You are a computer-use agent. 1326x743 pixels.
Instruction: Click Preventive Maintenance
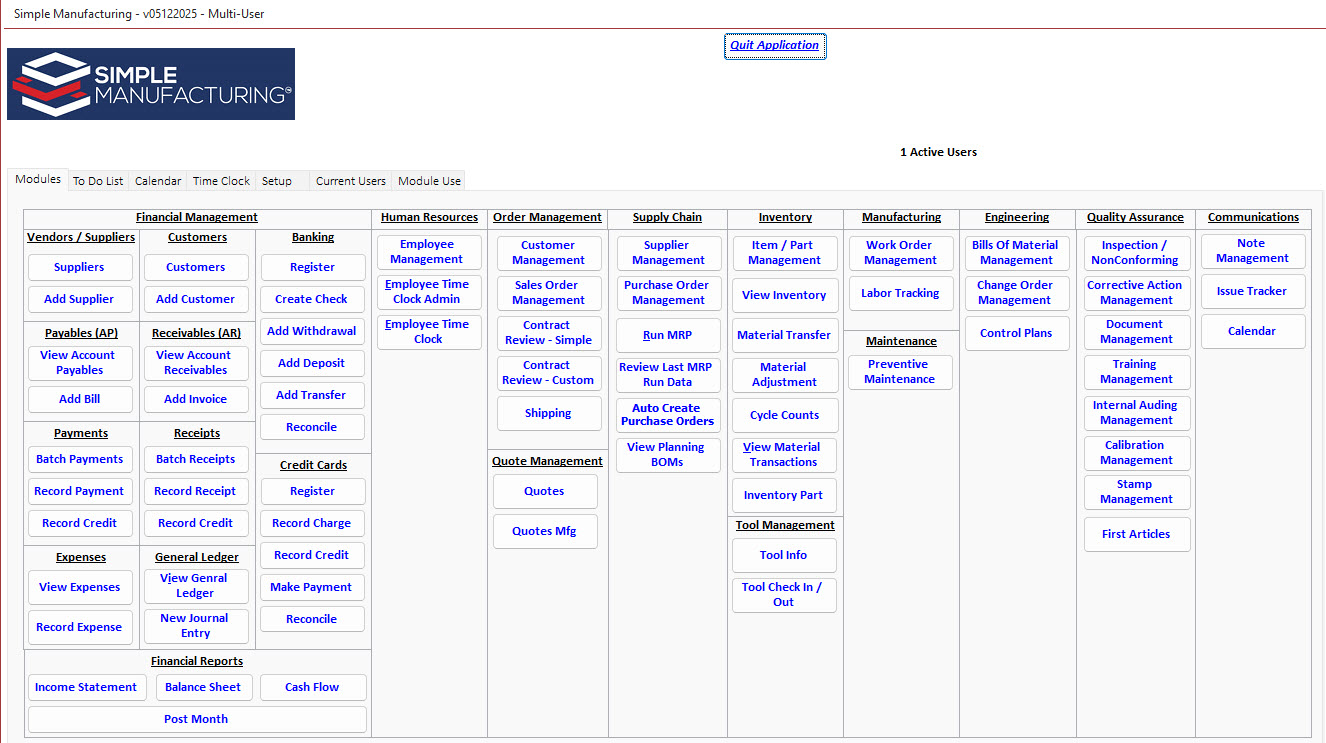(900, 372)
